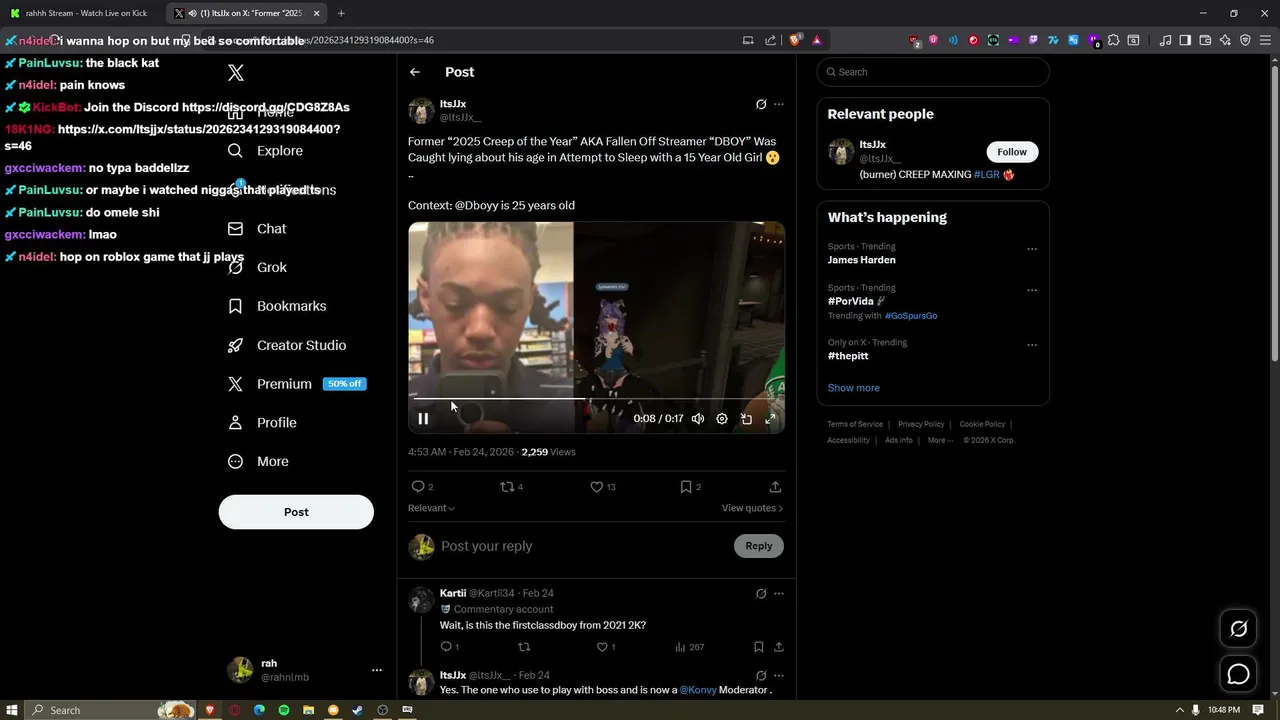1280x720 pixels.
Task: Open the Relevant replies sort dropdown
Action: click(431, 508)
